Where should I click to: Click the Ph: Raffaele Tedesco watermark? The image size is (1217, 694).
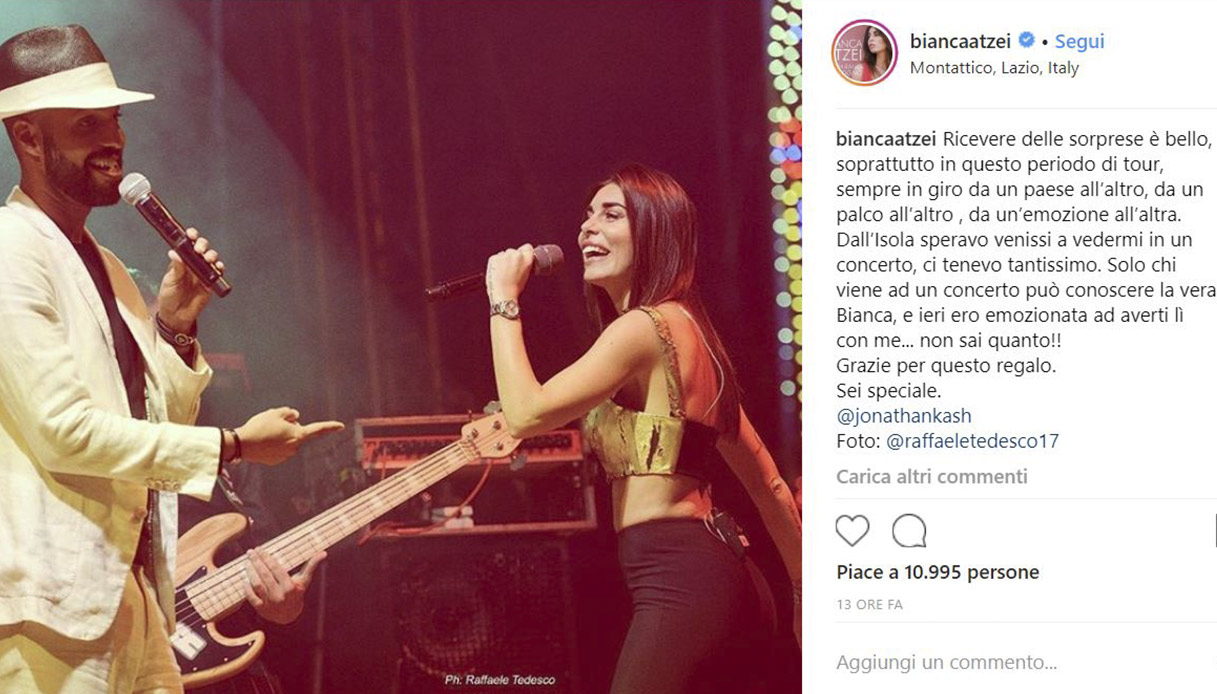[x=501, y=680]
